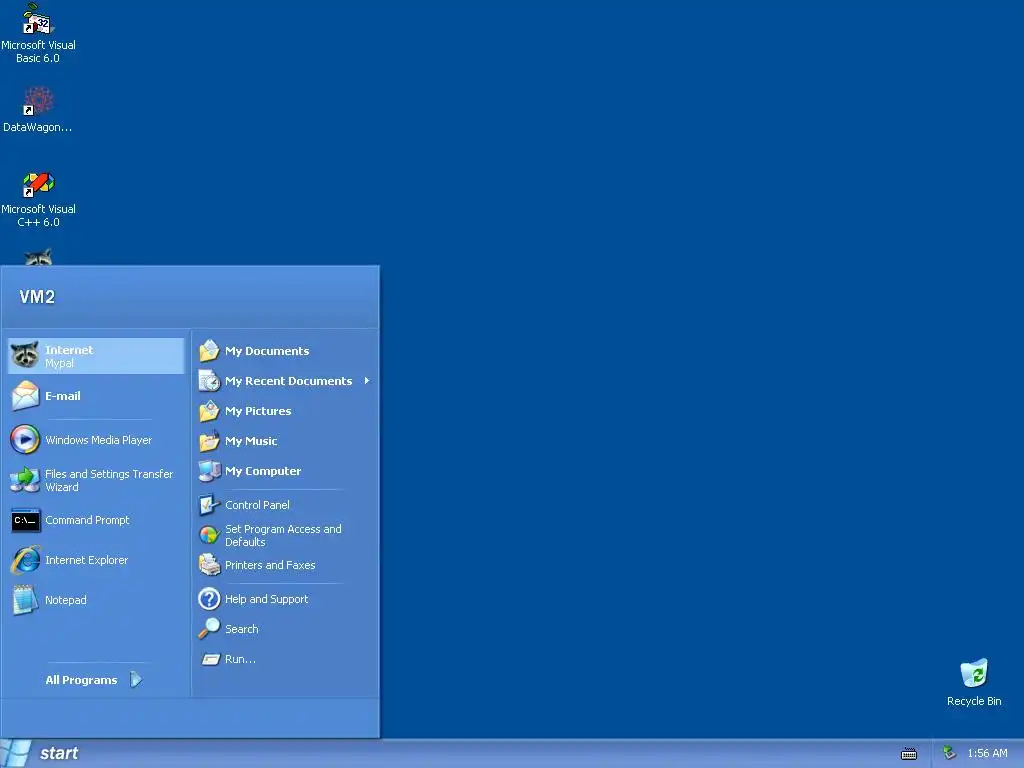The image size is (1024, 768).
Task: Click the Control Panel label
Action: tap(257, 505)
